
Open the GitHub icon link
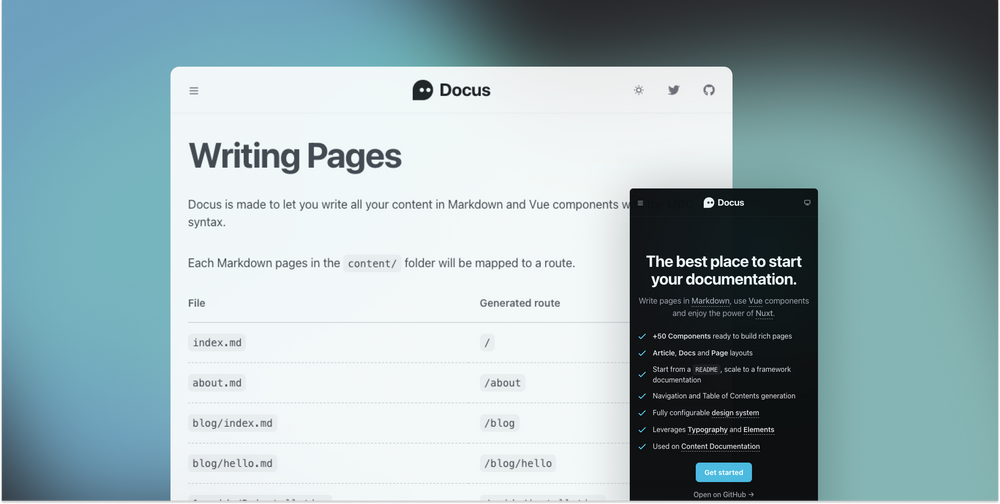click(x=709, y=90)
